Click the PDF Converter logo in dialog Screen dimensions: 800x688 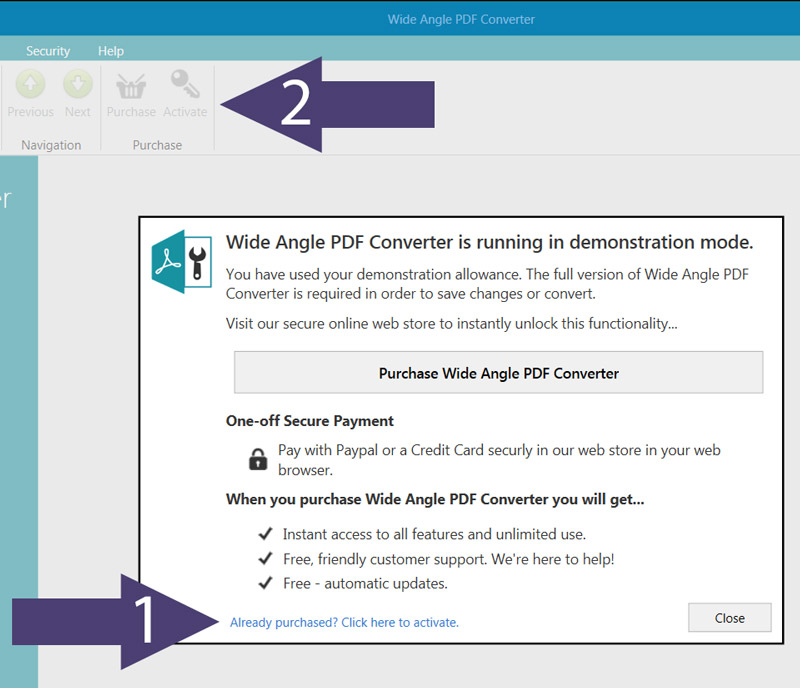pos(182,261)
